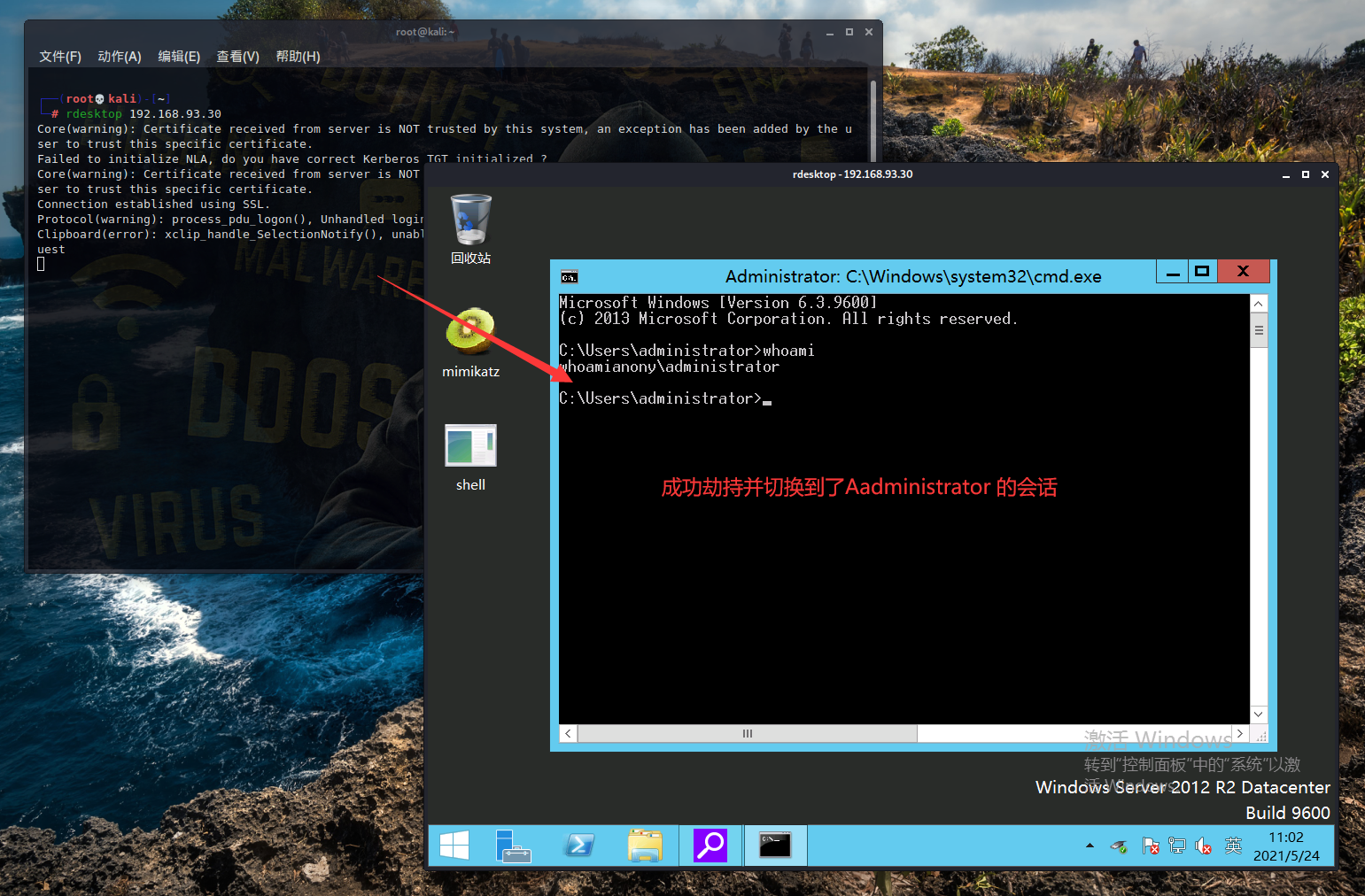Switch the 英 input language indicator
The height and width of the screenshot is (896, 1365).
(x=1233, y=846)
